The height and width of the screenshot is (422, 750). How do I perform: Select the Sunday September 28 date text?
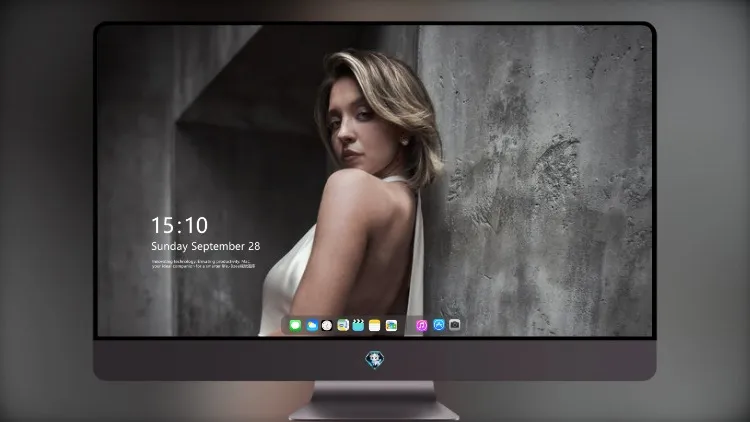coord(206,246)
